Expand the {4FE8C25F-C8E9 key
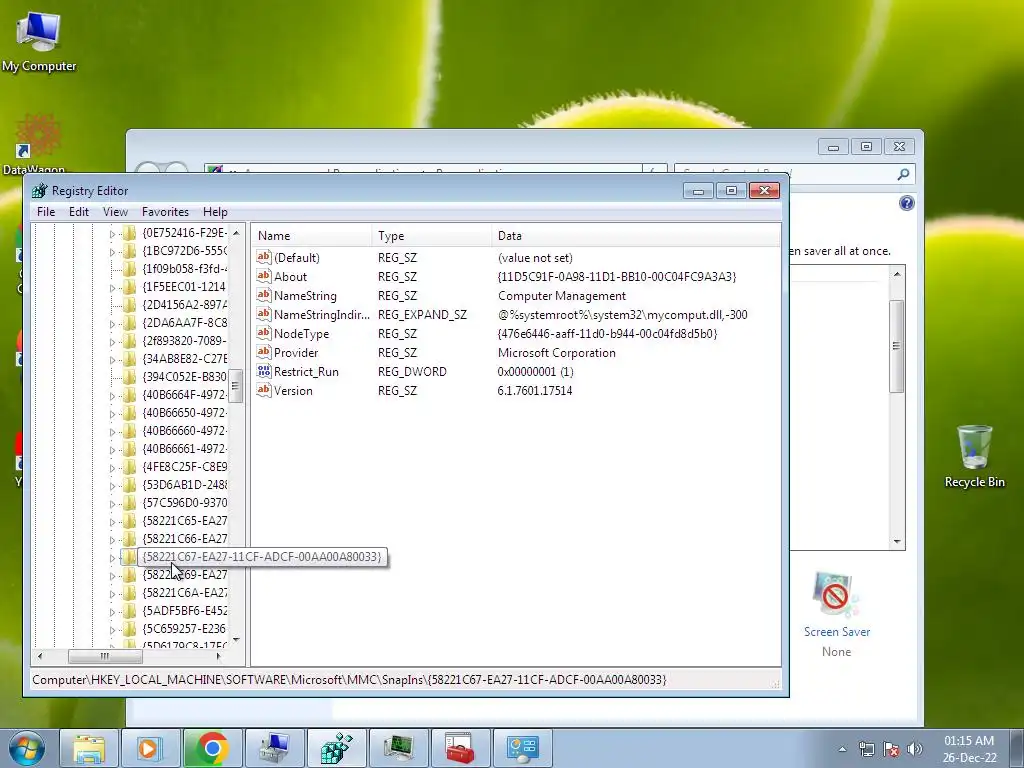 pyautogui.click(x=112, y=468)
